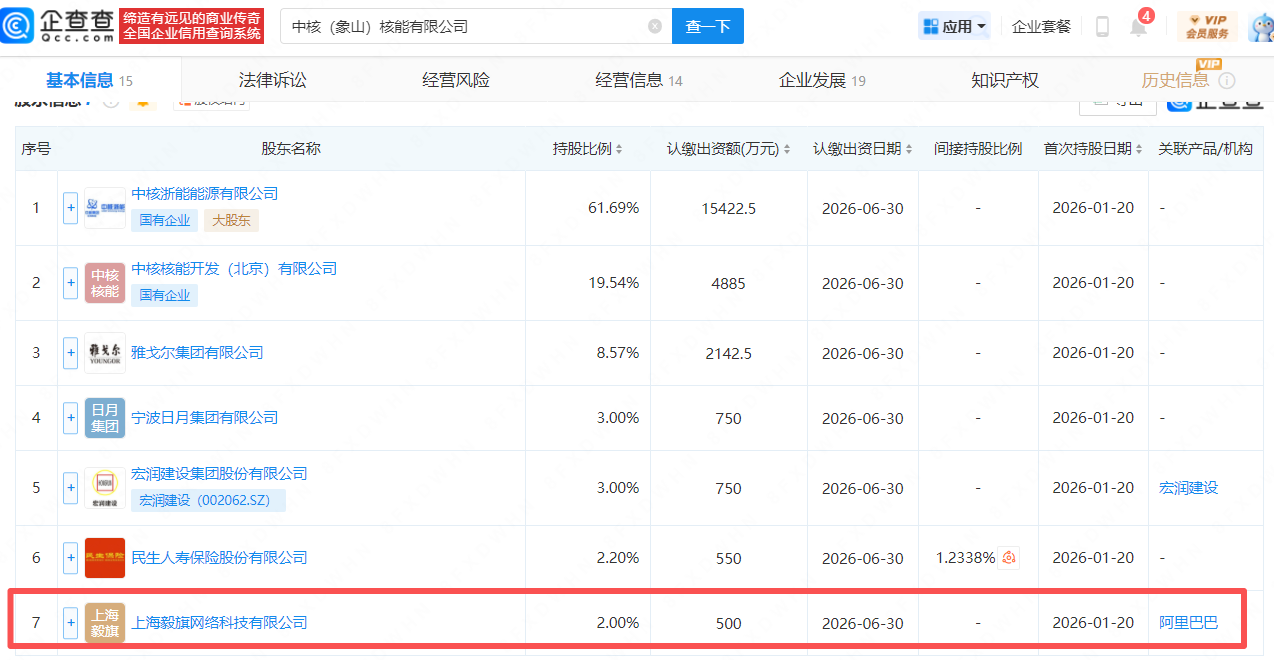Click the Qcc.com logo
This screenshot has width=1274, height=660.
(x=60, y=26)
